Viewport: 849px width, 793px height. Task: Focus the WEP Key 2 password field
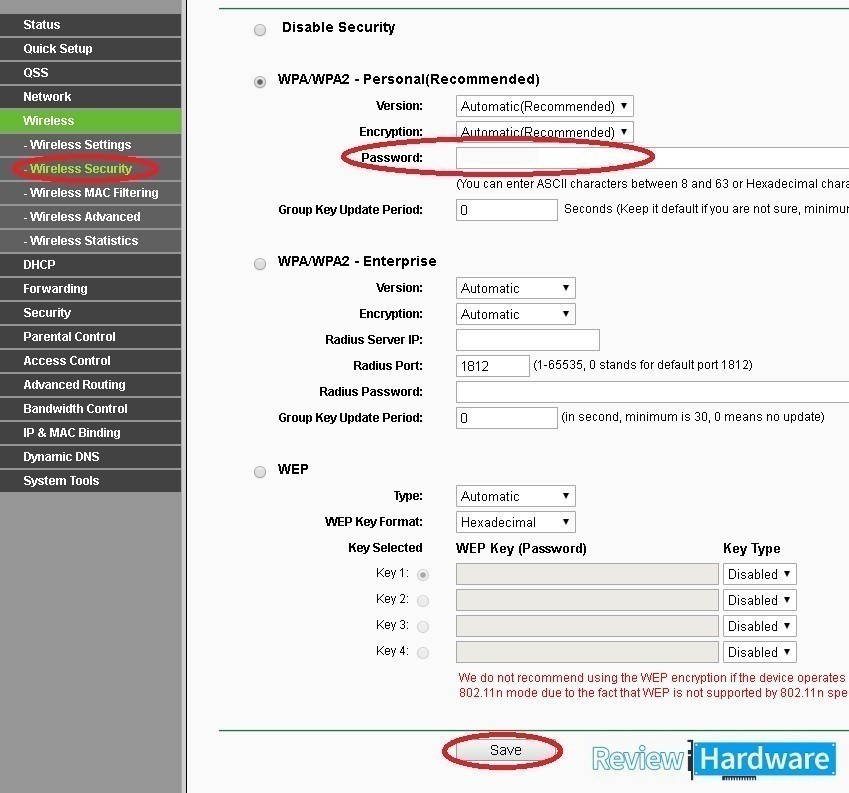[x=587, y=600]
